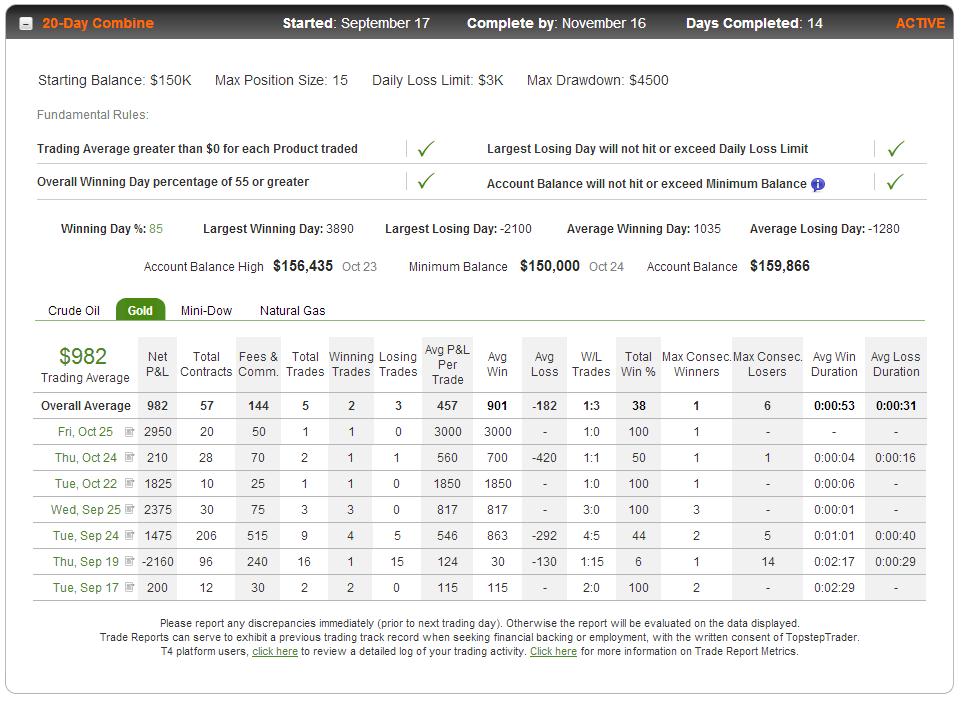Image resolution: width=962 pixels, height=703 pixels.
Task: Follow 'Click here' for Trade Report Metrics
Action: pyautogui.click(x=553, y=651)
